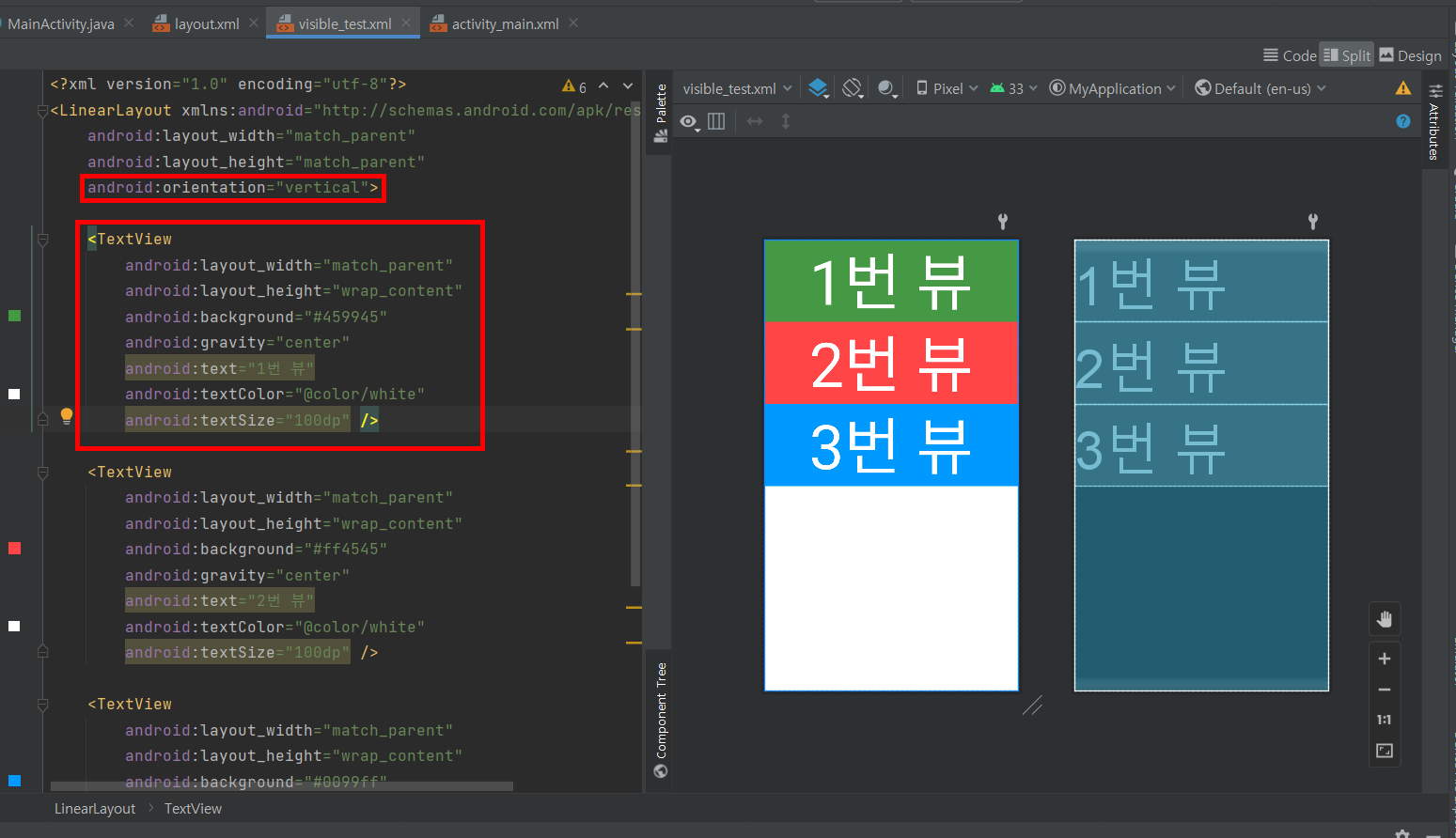Select 3번 뷰 in the blueprint view

pos(1201,444)
